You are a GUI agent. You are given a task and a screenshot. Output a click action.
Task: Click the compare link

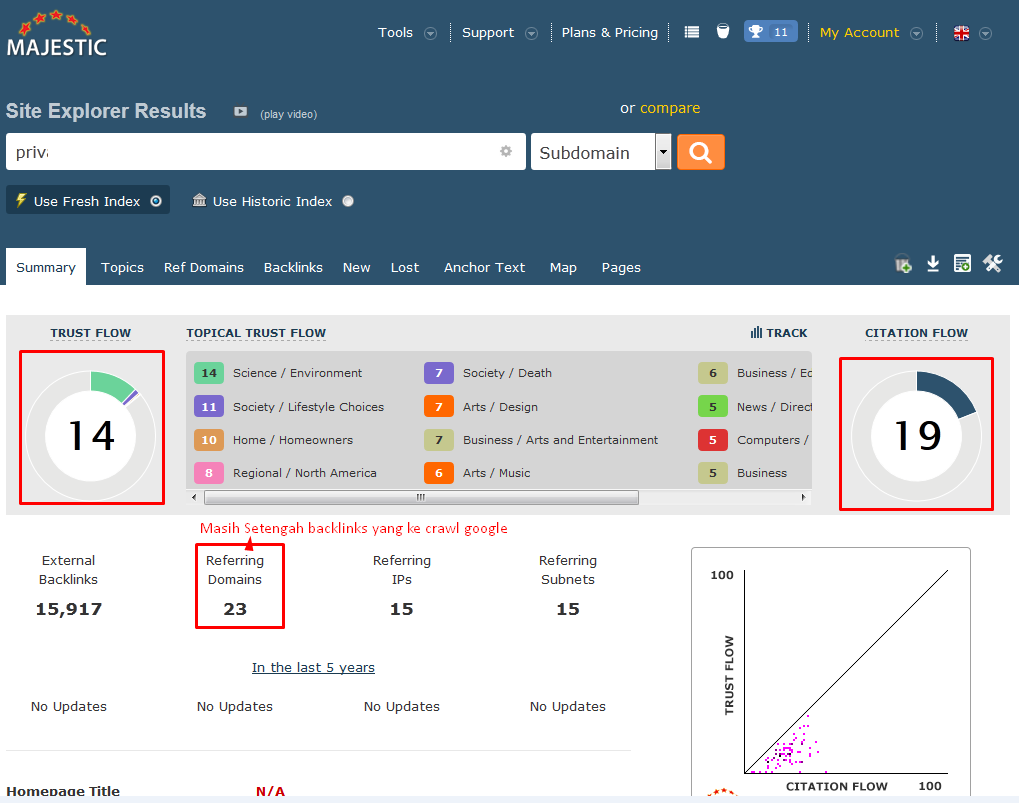tap(670, 108)
